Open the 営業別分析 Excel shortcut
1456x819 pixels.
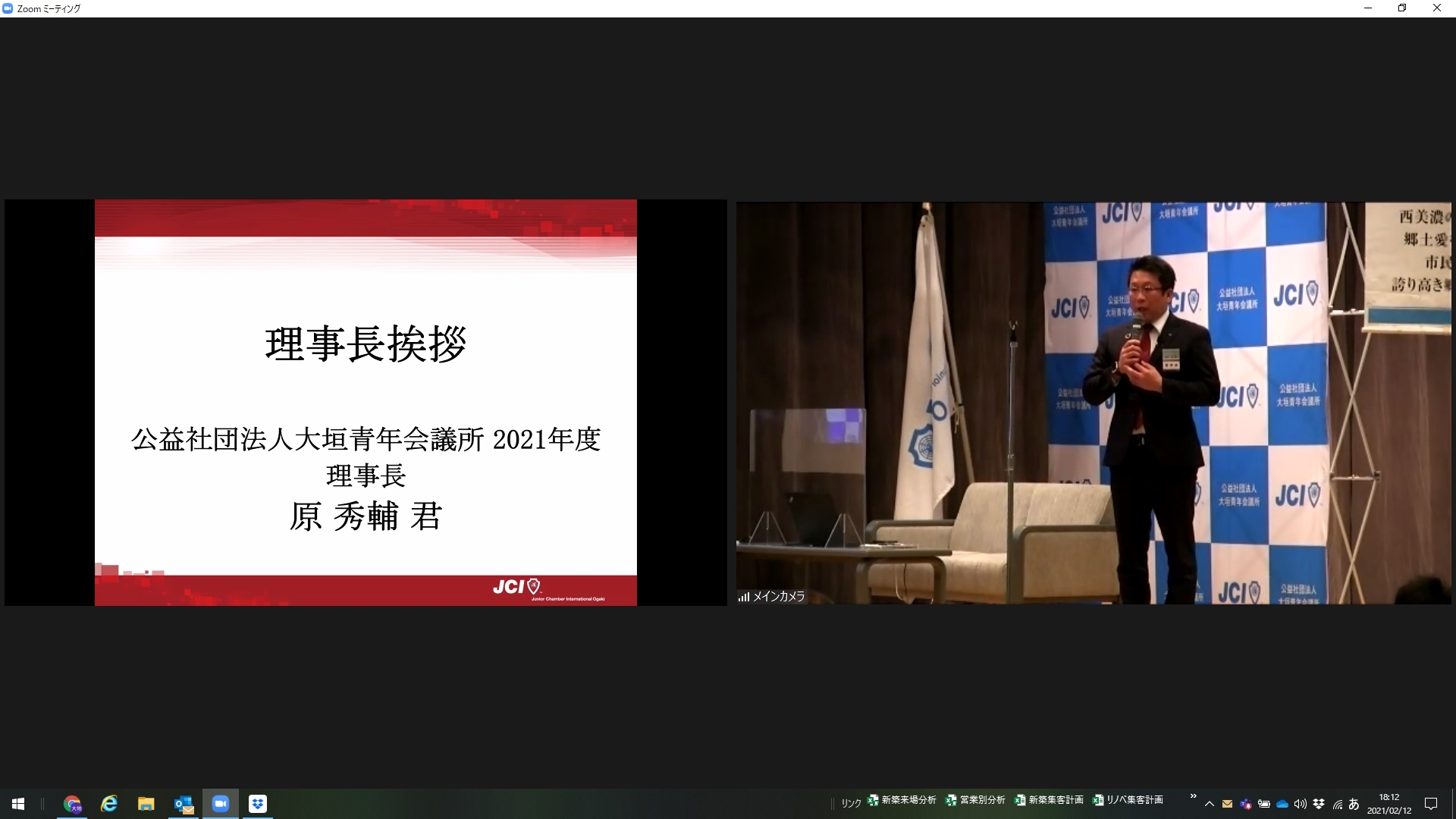coord(976,800)
